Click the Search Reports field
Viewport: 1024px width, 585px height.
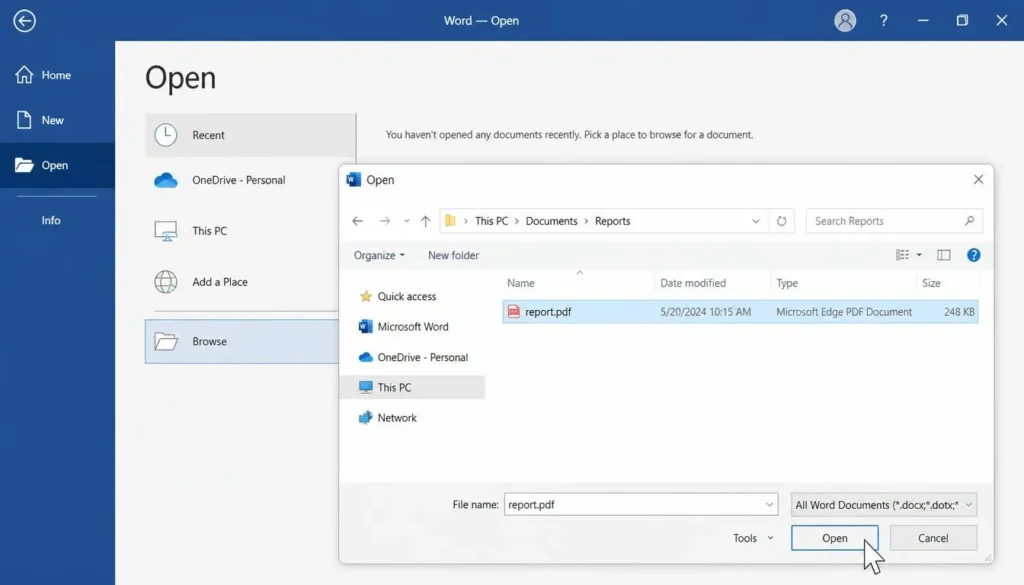(x=894, y=221)
